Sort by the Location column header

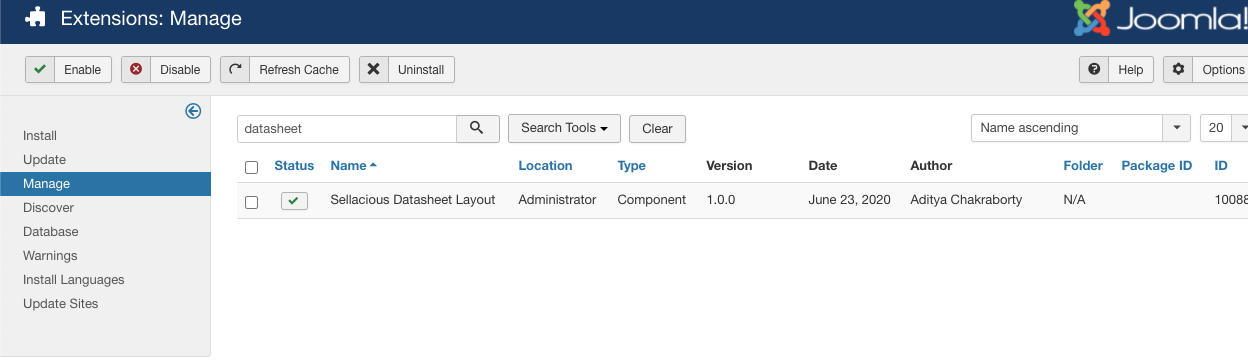[545, 166]
